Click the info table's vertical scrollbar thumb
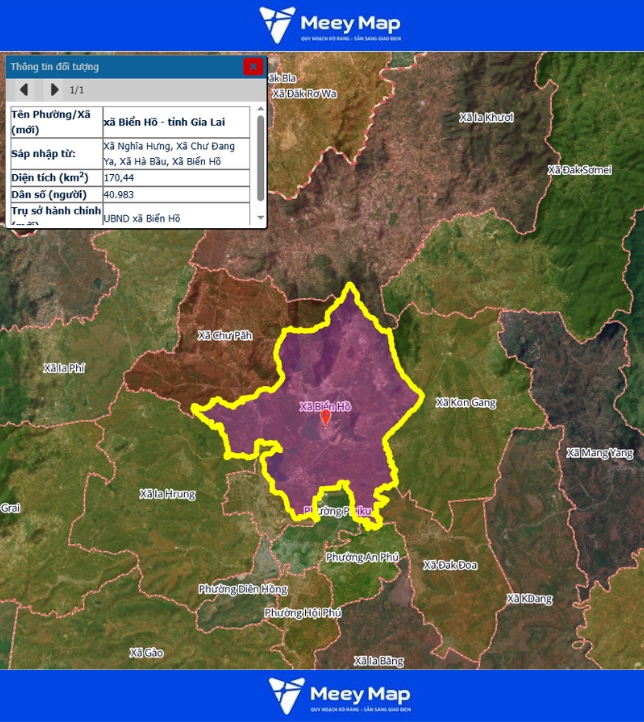Image resolution: width=644 pixels, height=722 pixels. pos(261,155)
